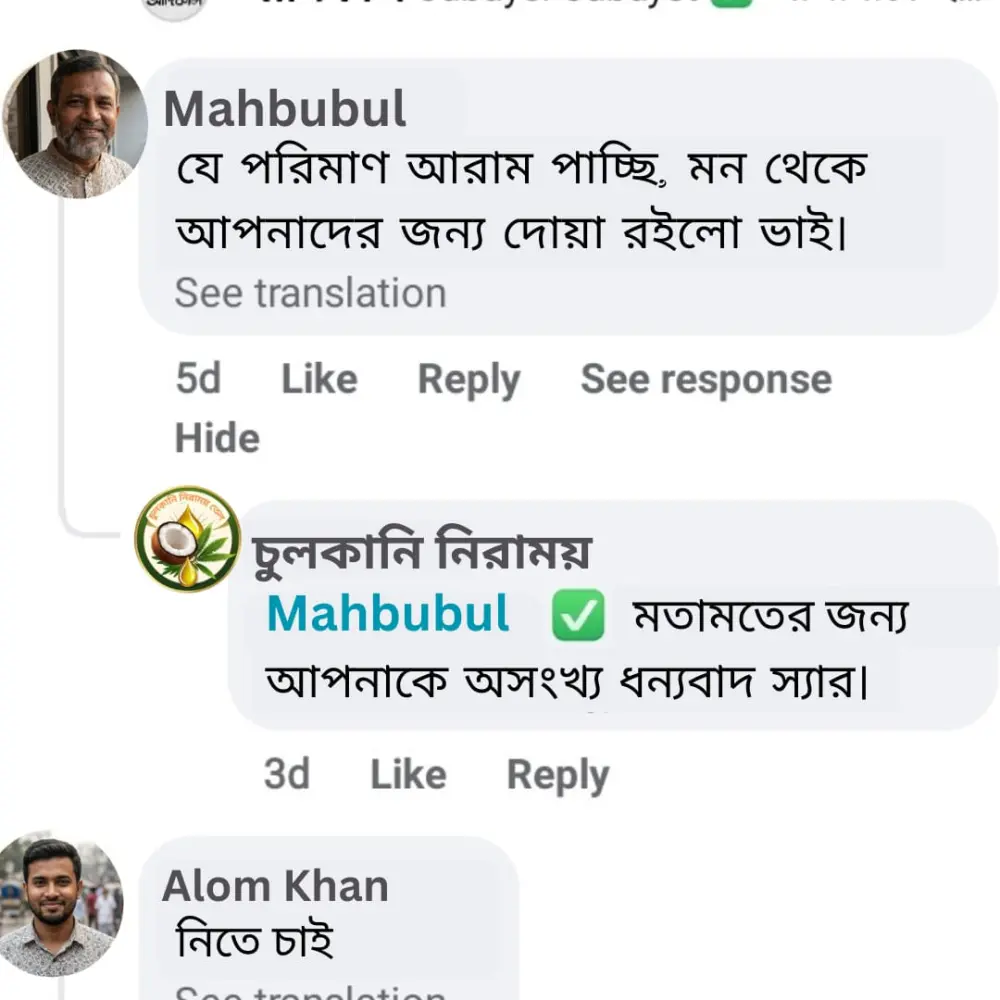Open চুলকানি নিরাময় page name

421,552
